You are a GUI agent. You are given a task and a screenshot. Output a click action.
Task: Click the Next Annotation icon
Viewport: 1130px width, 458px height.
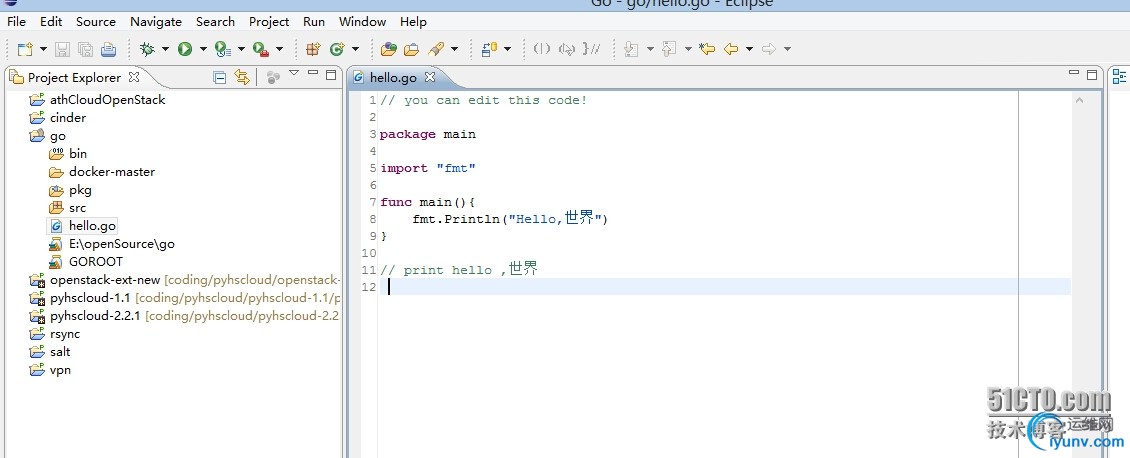tap(631, 49)
